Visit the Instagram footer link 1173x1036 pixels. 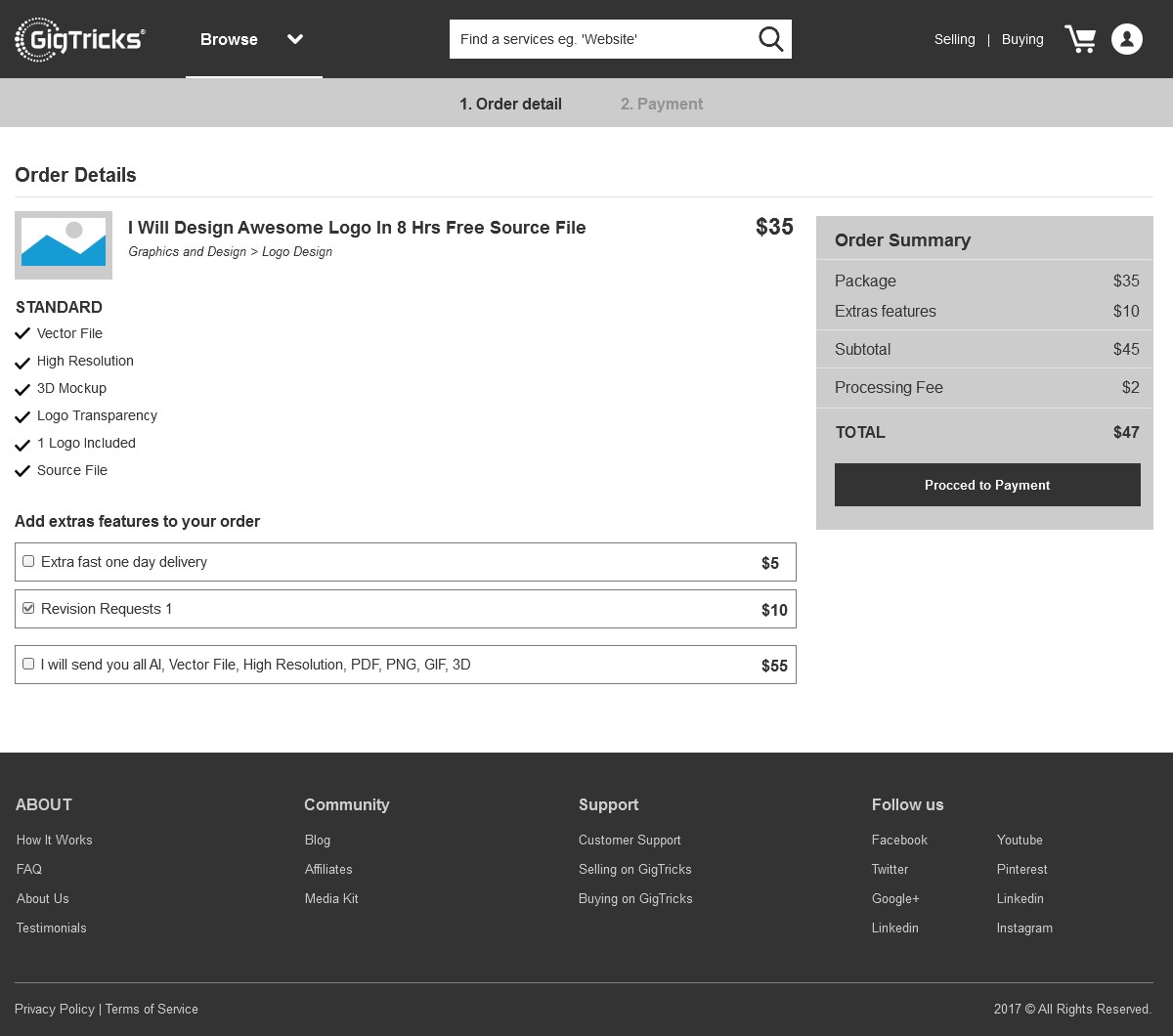tap(1024, 928)
